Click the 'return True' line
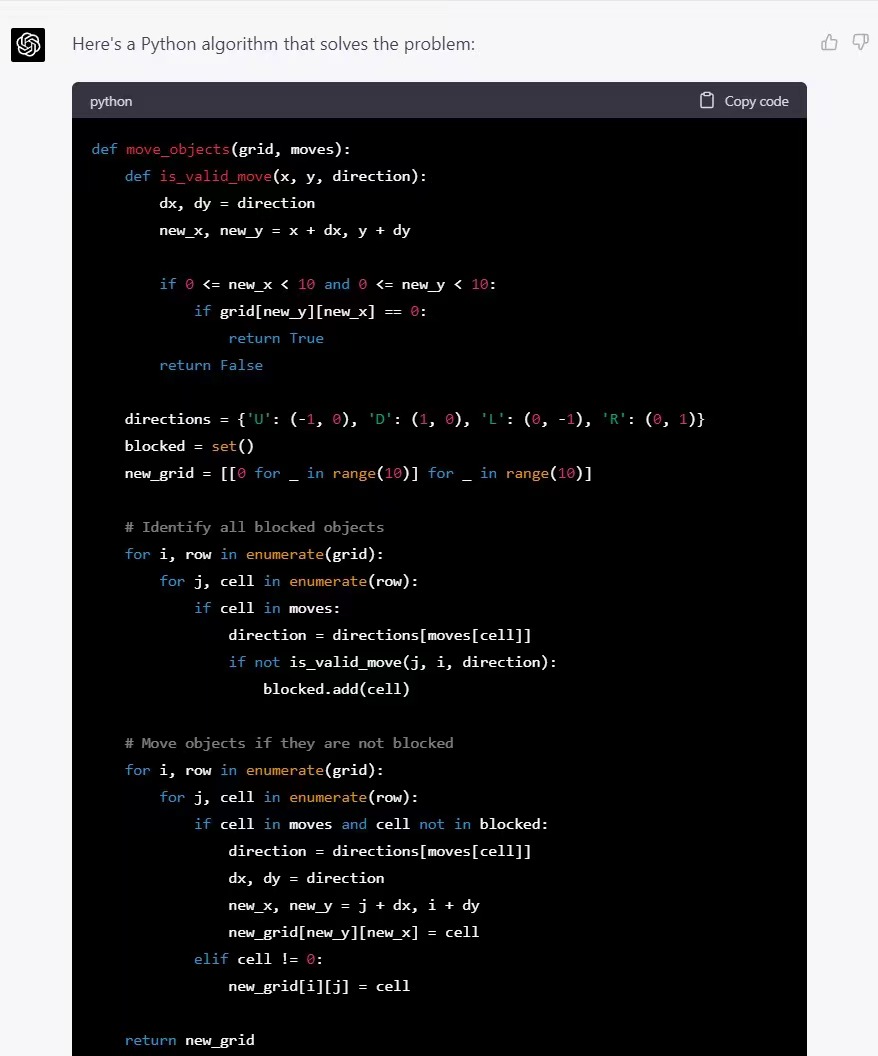The width and height of the screenshot is (878, 1056). coord(276,338)
